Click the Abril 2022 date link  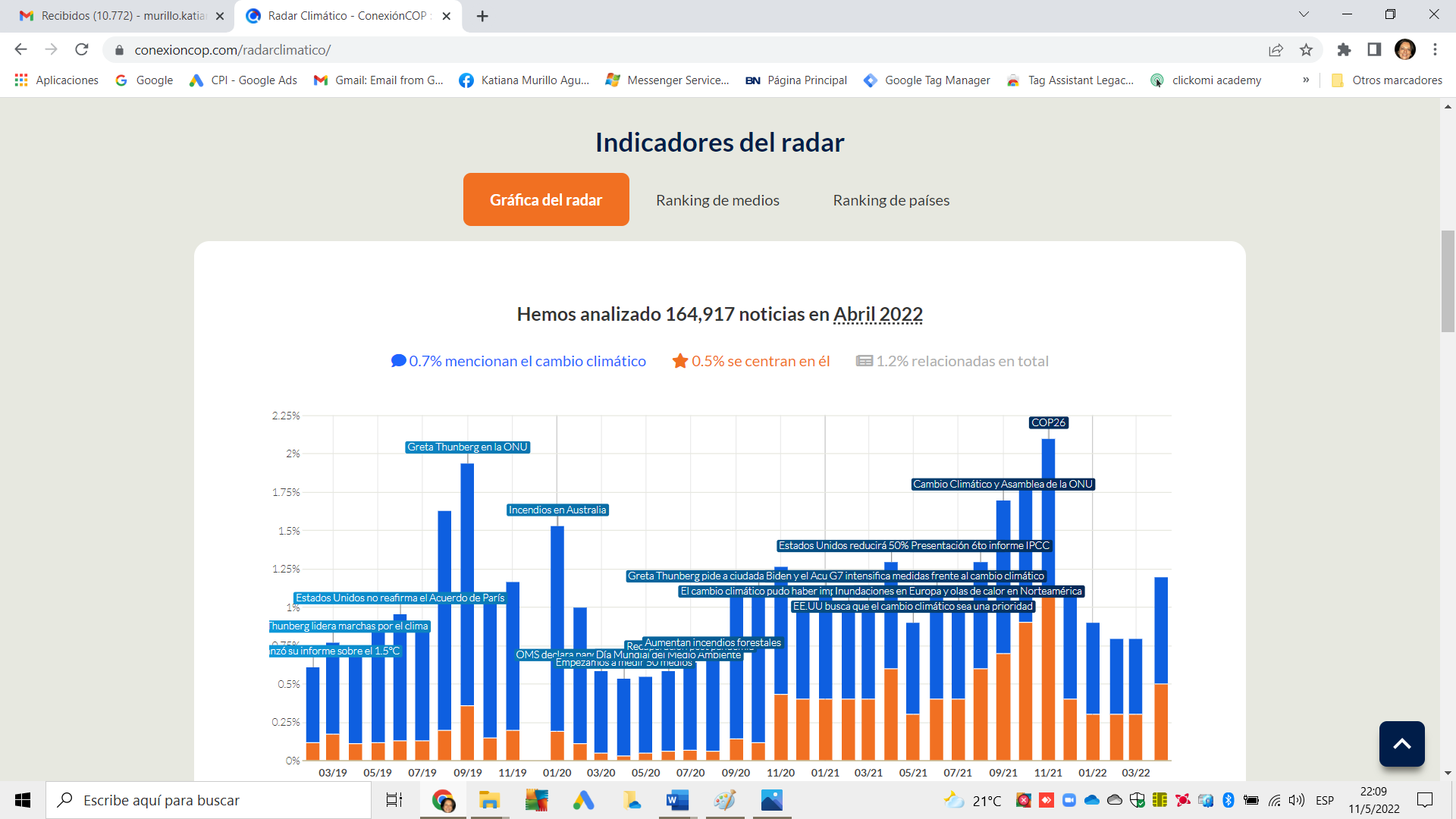pyautogui.click(x=877, y=314)
